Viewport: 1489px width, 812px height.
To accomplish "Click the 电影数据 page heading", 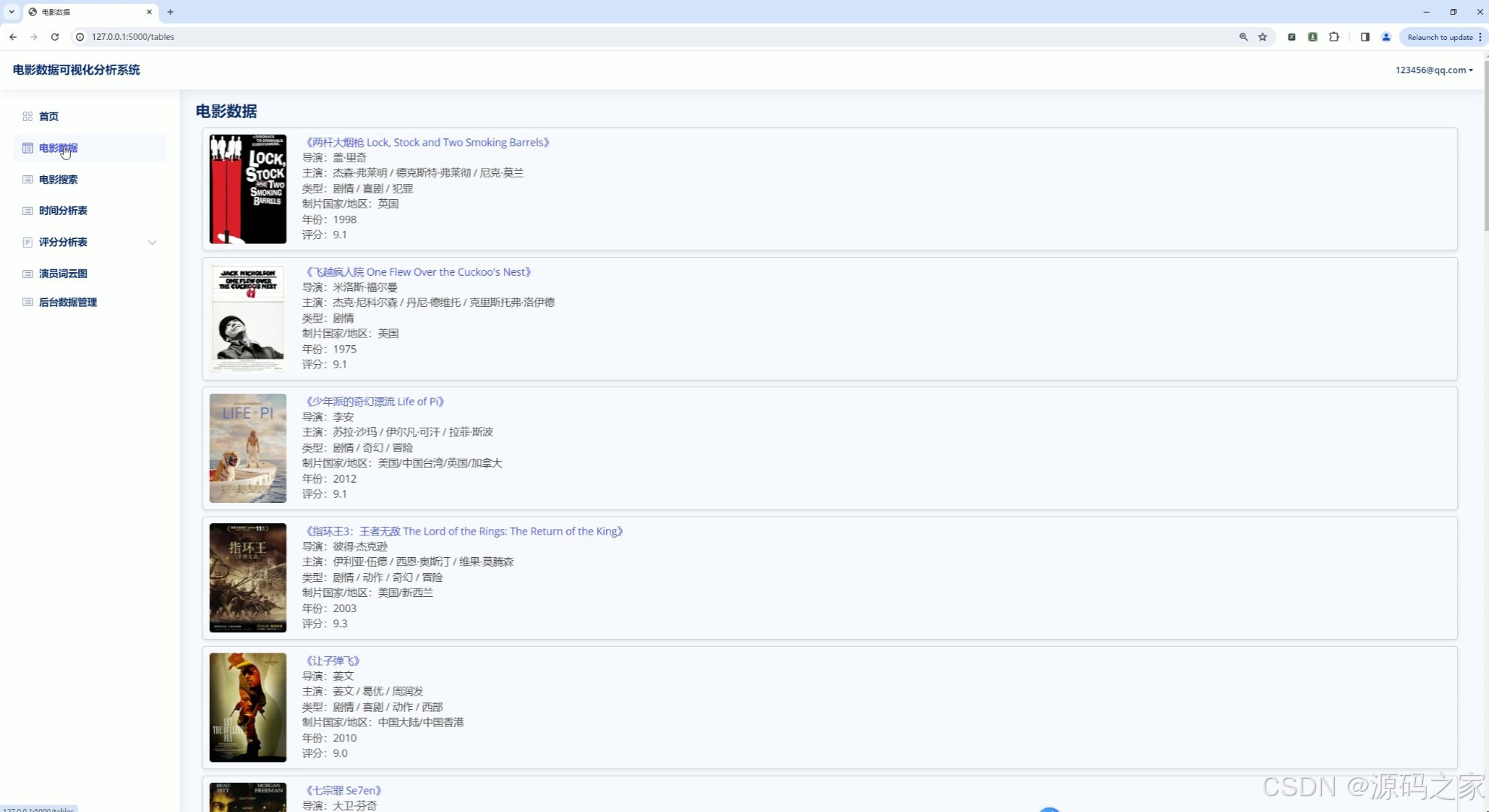I will coord(226,111).
